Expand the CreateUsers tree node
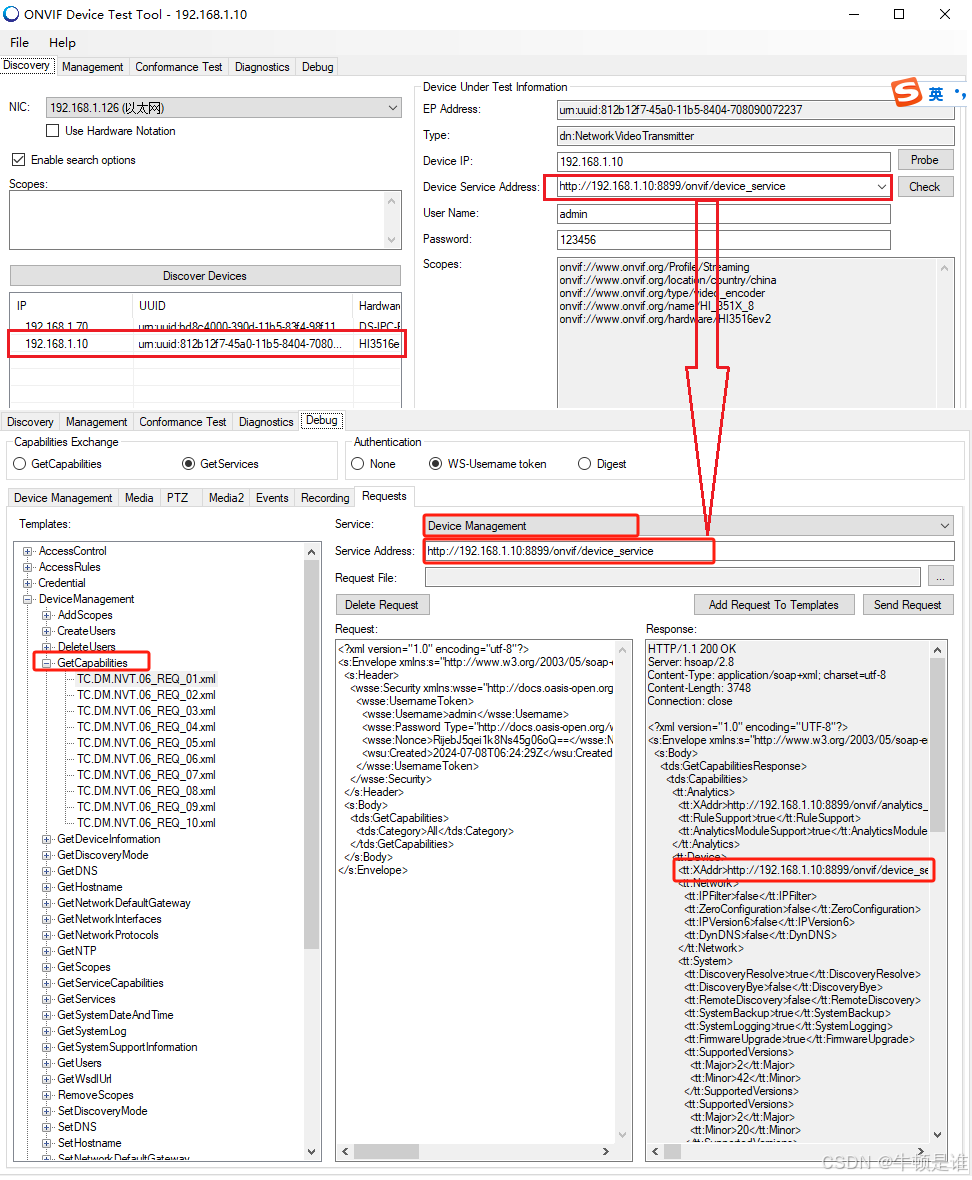This screenshot has height=1180, width=972. (47, 631)
